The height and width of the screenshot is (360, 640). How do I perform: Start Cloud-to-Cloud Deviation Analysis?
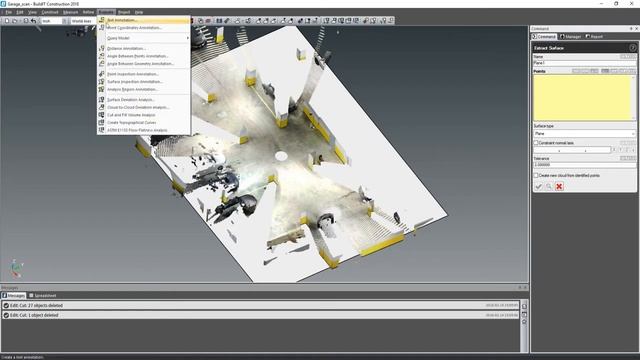click(x=143, y=107)
